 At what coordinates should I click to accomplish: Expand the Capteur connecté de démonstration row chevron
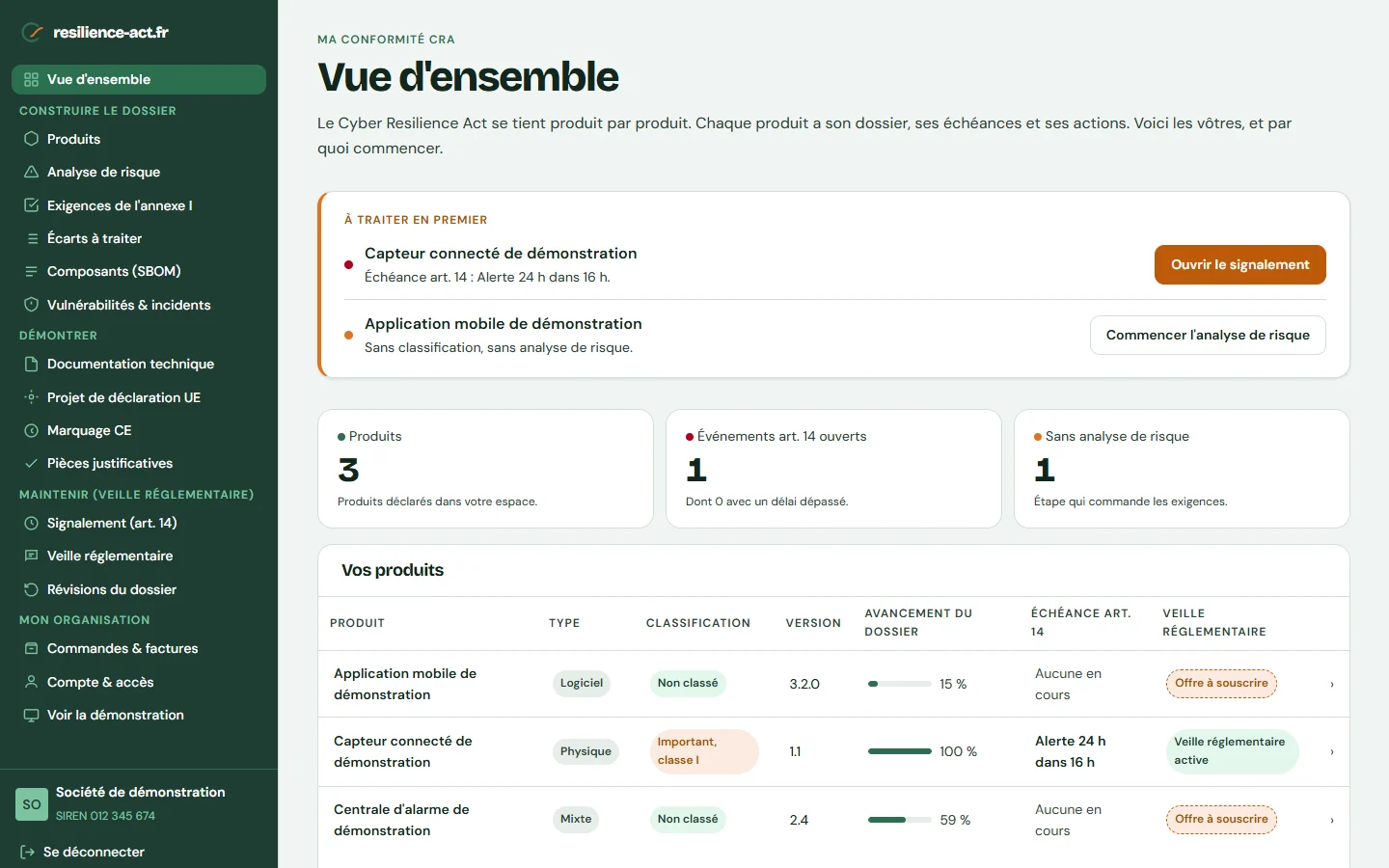1332,751
